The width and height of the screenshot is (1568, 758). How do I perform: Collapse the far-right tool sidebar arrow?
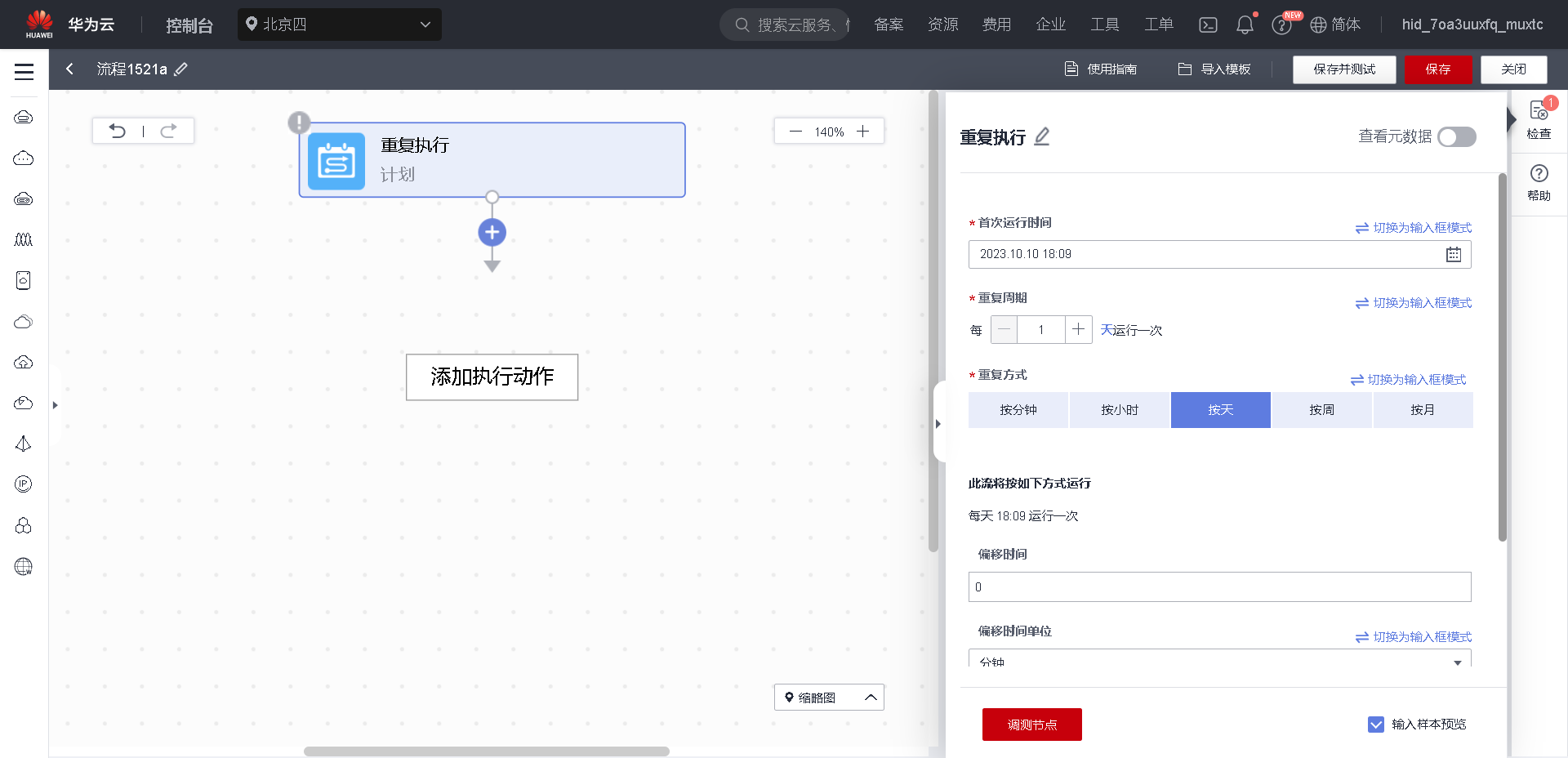coord(1511,120)
